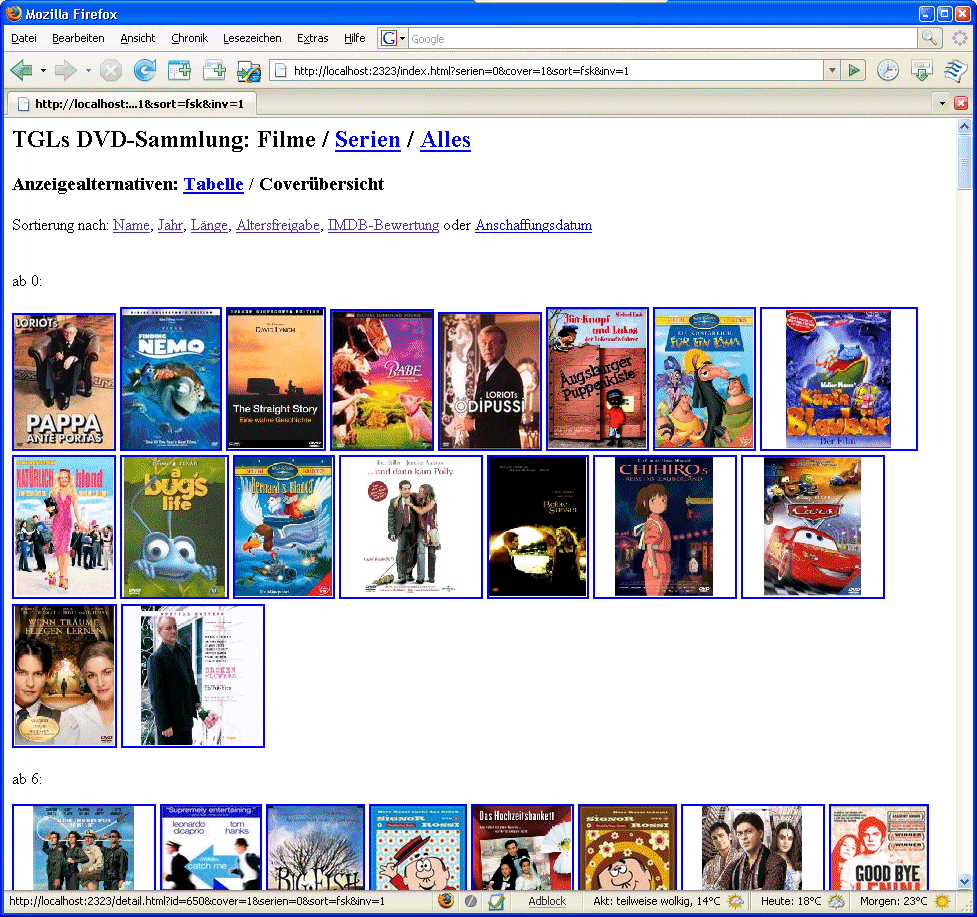Open the Babe DVD cover
The height and width of the screenshot is (917, 977).
click(x=382, y=380)
